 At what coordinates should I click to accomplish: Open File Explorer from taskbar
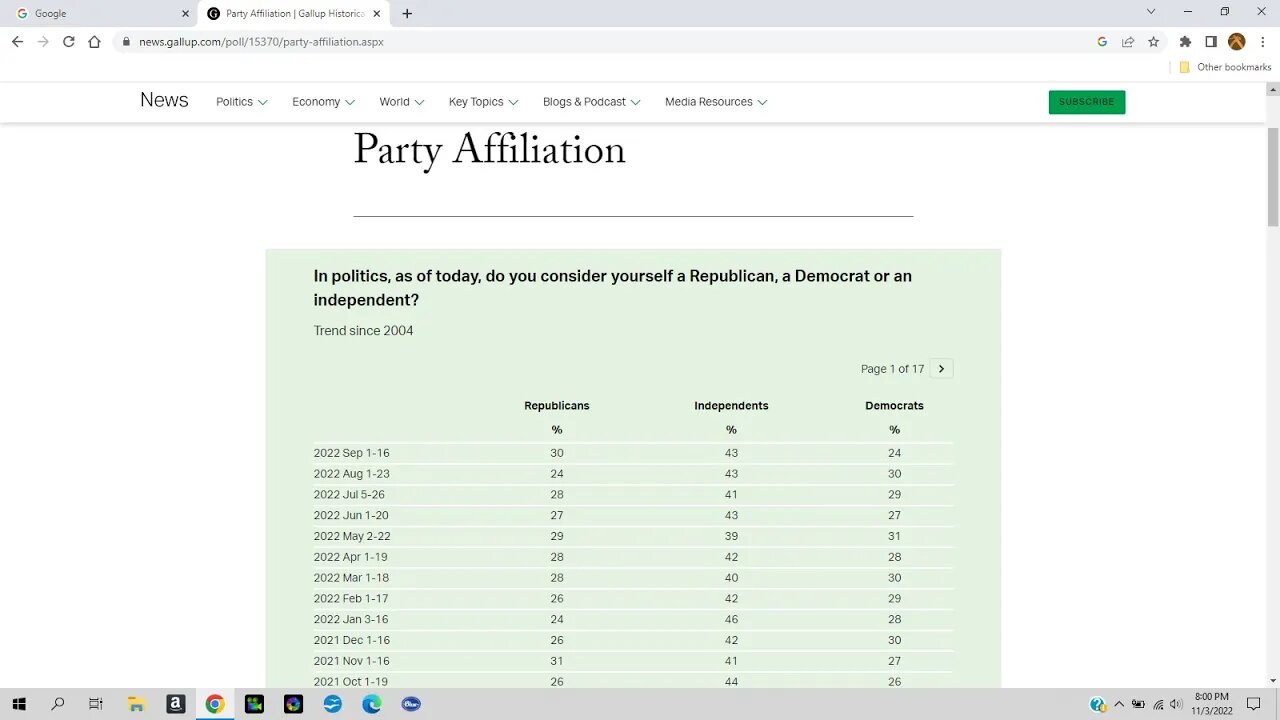point(136,704)
